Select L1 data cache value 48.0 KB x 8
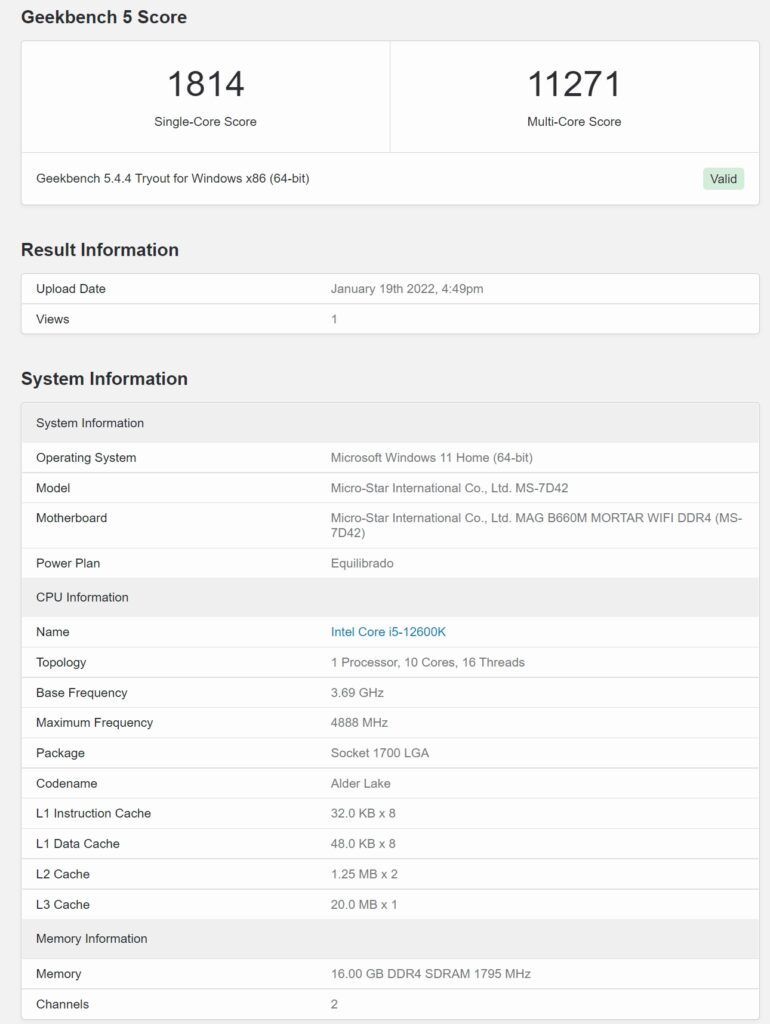This screenshot has width=770, height=1024. [x=363, y=844]
